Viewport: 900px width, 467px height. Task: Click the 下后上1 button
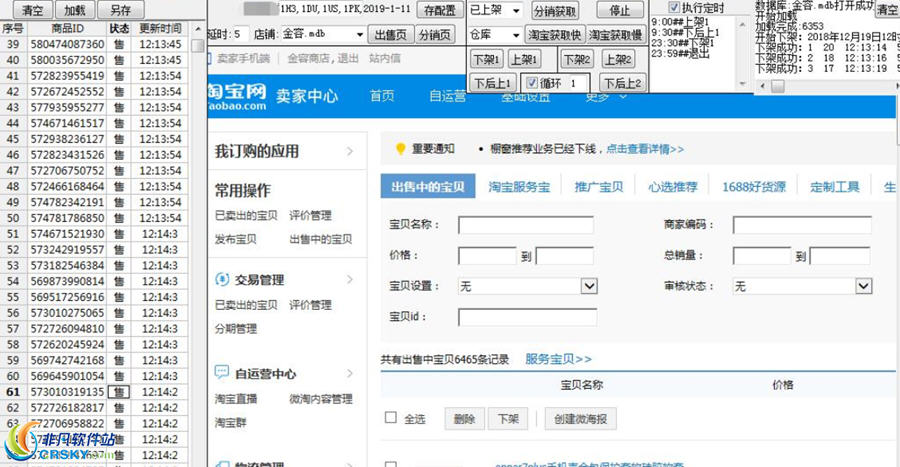click(x=493, y=83)
